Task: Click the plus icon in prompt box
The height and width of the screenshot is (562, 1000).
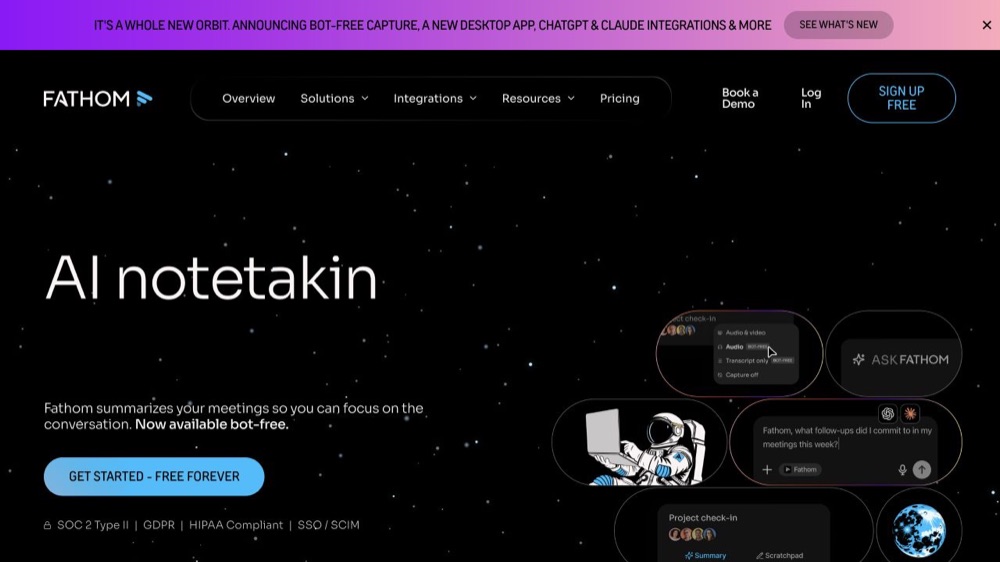Action: click(x=767, y=470)
